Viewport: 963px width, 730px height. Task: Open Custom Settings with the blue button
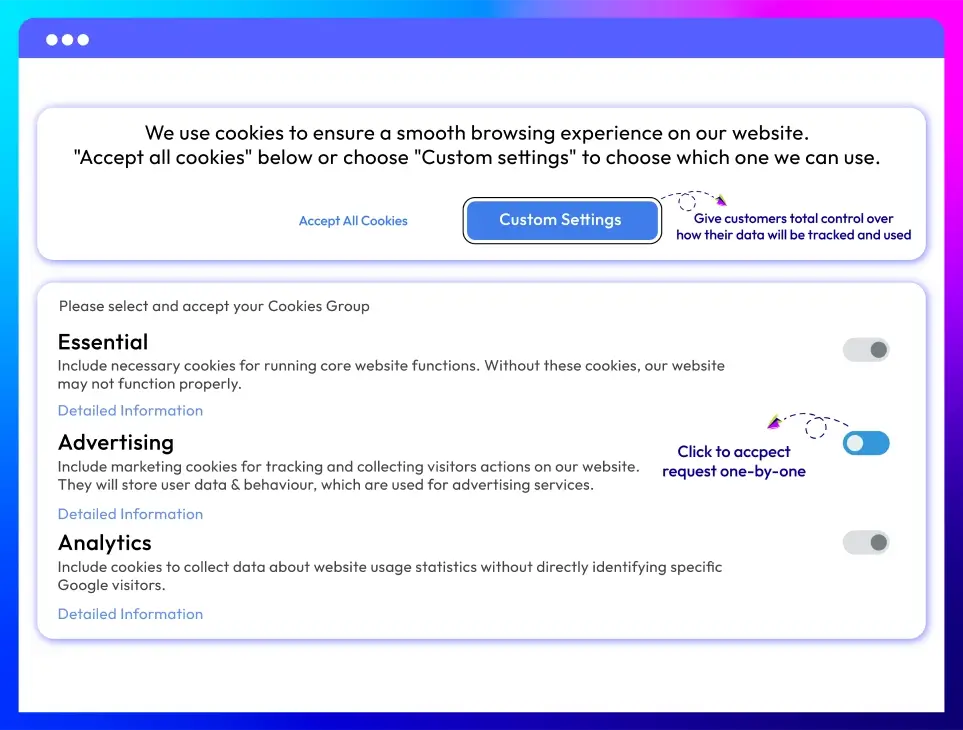click(562, 220)
